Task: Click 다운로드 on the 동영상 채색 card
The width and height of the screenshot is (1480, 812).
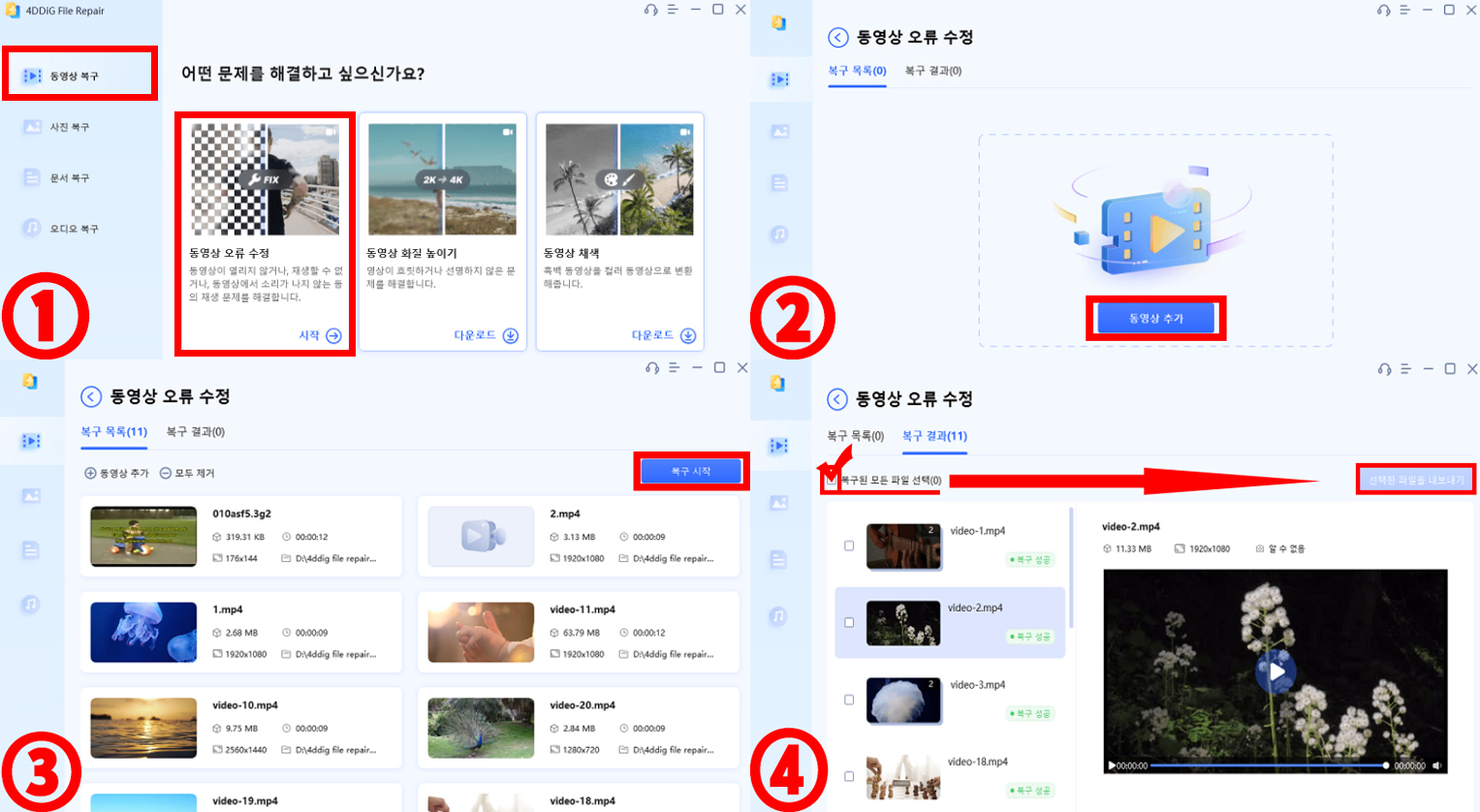Action: (664, 335)
